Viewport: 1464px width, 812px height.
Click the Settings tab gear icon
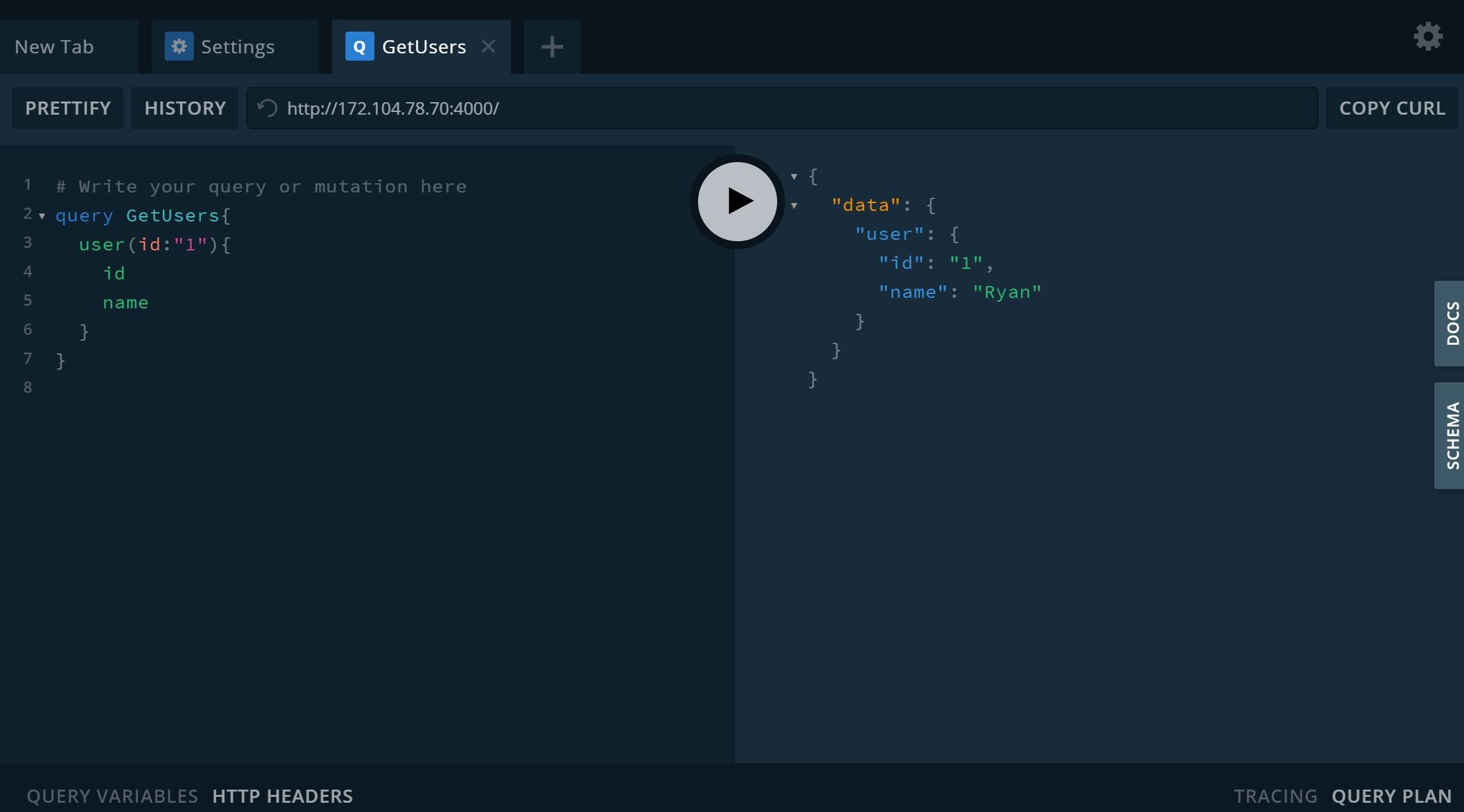179,47
